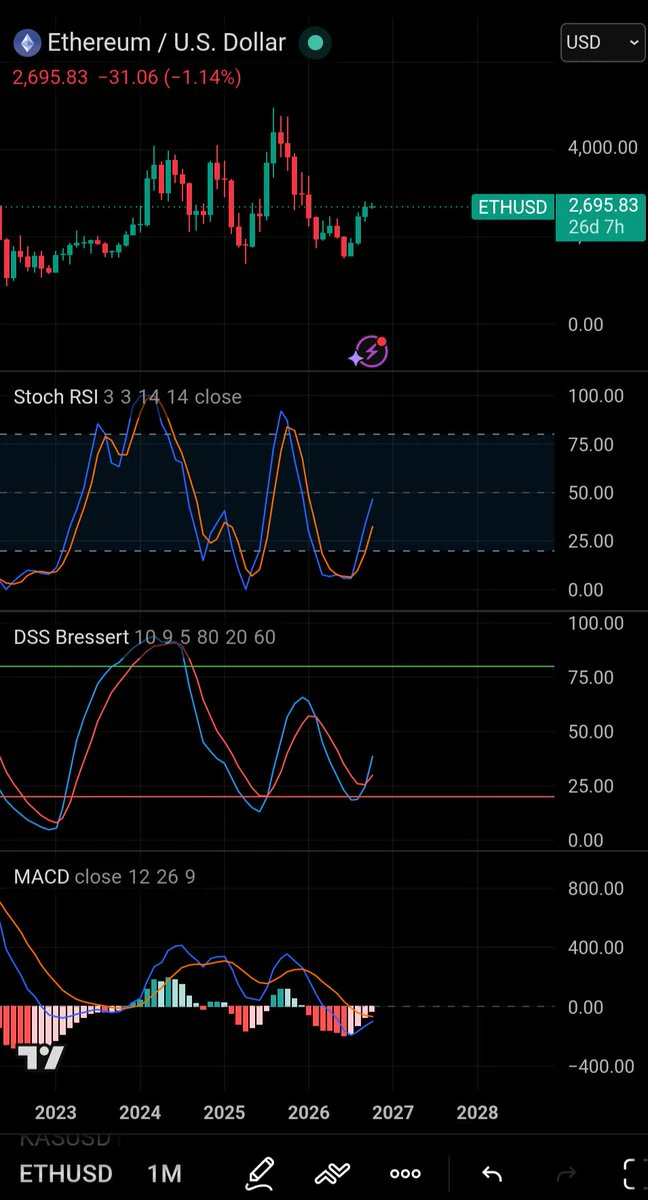This screenshot has width=648, height=1200.
Task: Select the DSS Bressert indicator title
Action: [71, 637]
